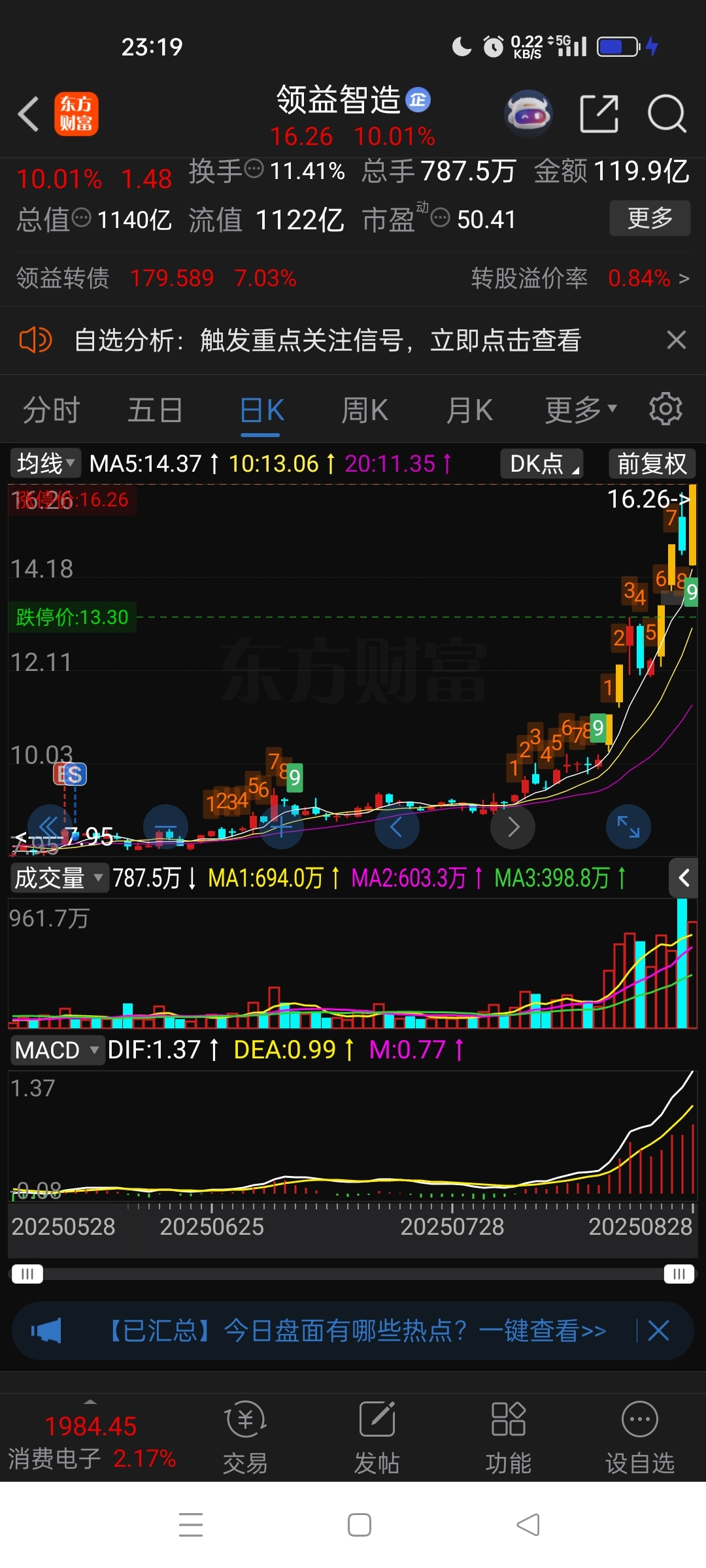Viewport: 706px width, 1568px height.
Task: Open the 成交量 indicator dropdown
Action: pos(59,878)
